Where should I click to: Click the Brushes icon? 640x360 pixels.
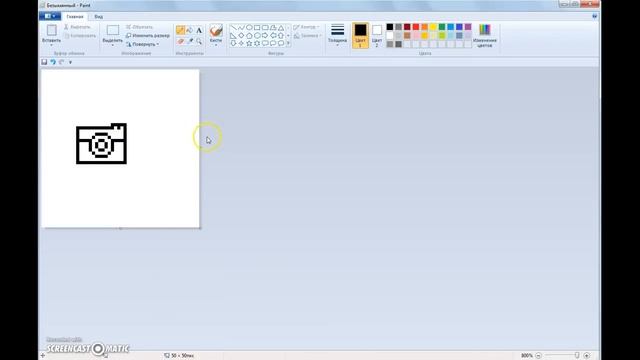pyautogui.click(x=216, y=31)
